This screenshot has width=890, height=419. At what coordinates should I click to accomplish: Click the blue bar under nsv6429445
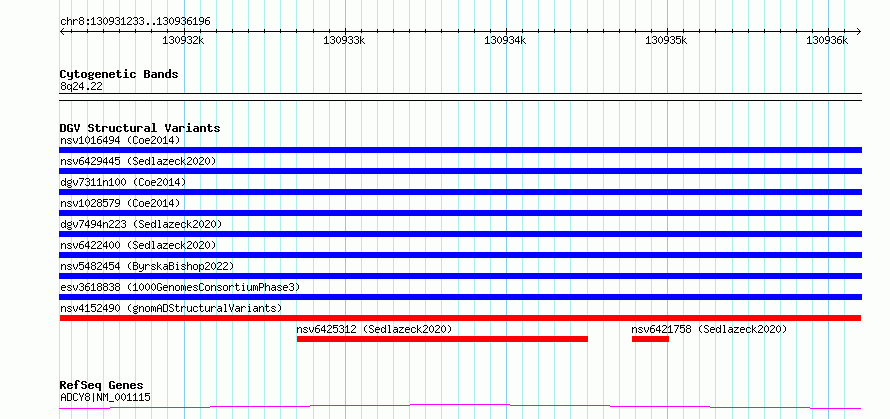(460, 171)
